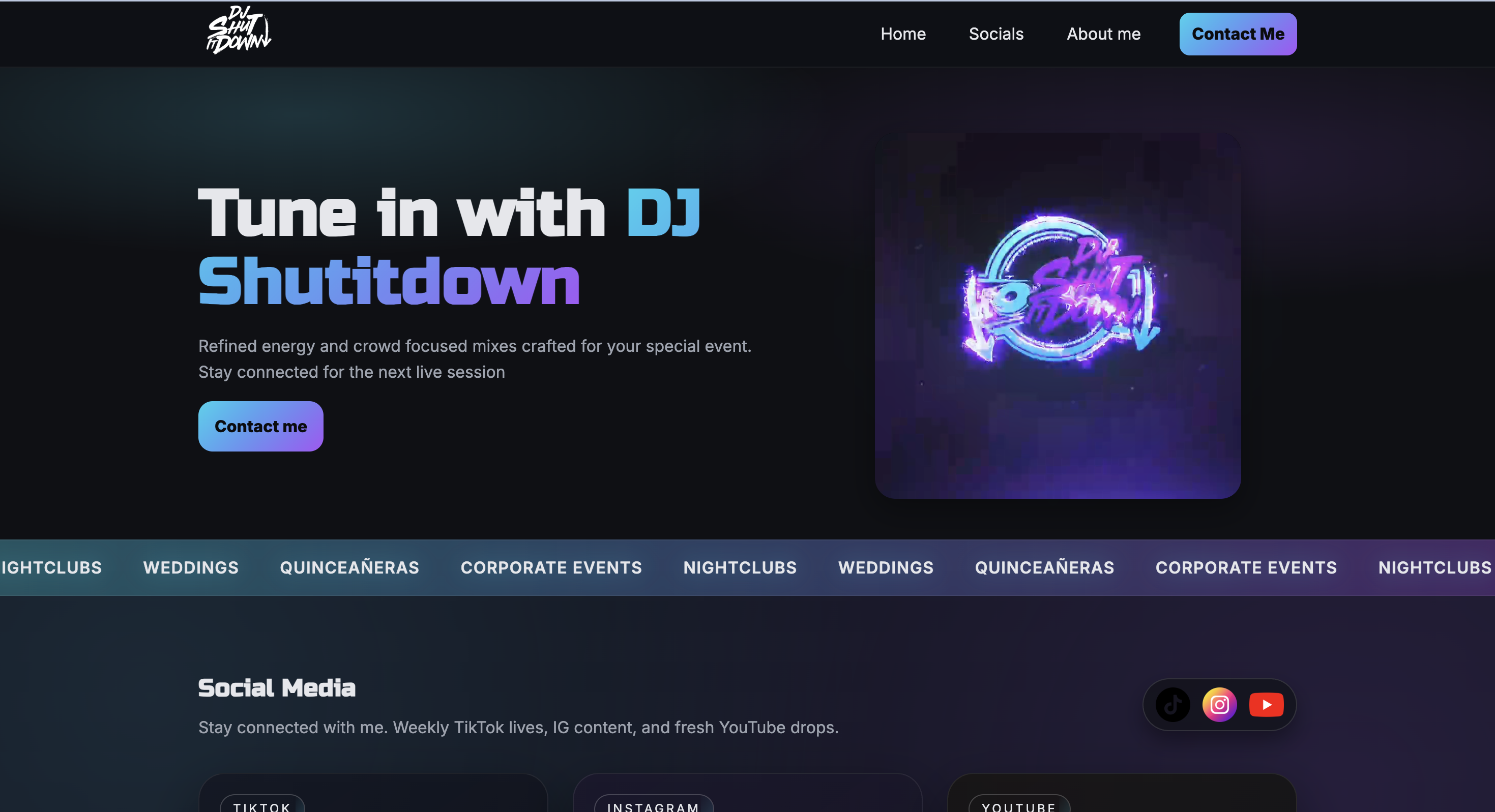Click QUINCEAÑERAS in the scrolling banner

coord(349,567)
